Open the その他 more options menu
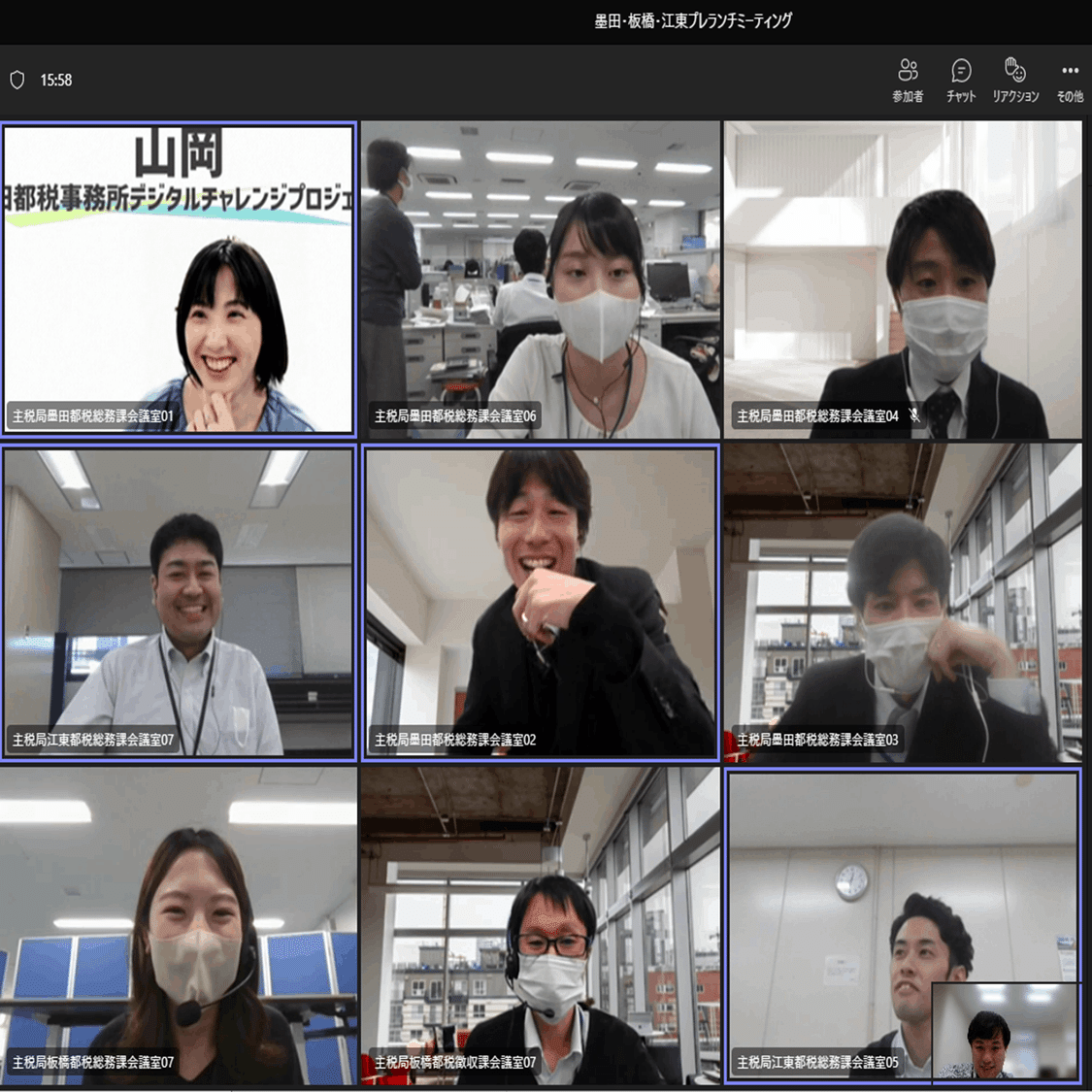The image size is (1092, 1092). click(x=1070, y=81)
